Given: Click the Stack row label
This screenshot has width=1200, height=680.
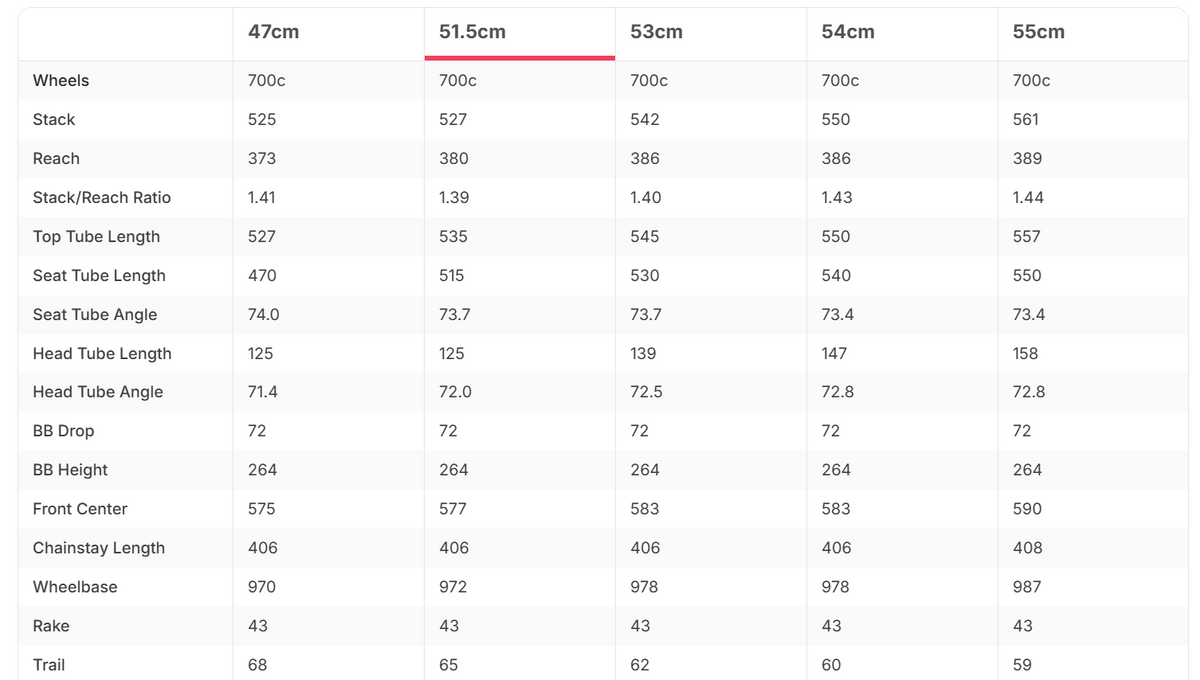Looking at the screenshot, I should click(x=54, y=119).
